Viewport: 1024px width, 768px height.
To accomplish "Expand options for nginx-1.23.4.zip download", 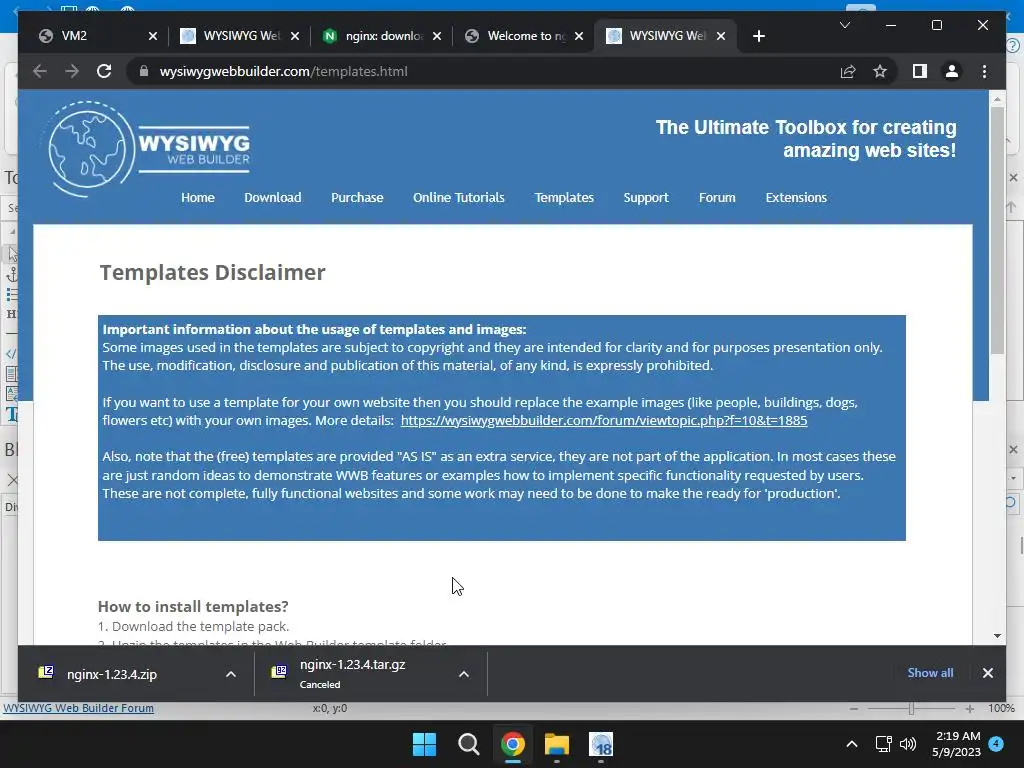I will [x=231, y=674].
